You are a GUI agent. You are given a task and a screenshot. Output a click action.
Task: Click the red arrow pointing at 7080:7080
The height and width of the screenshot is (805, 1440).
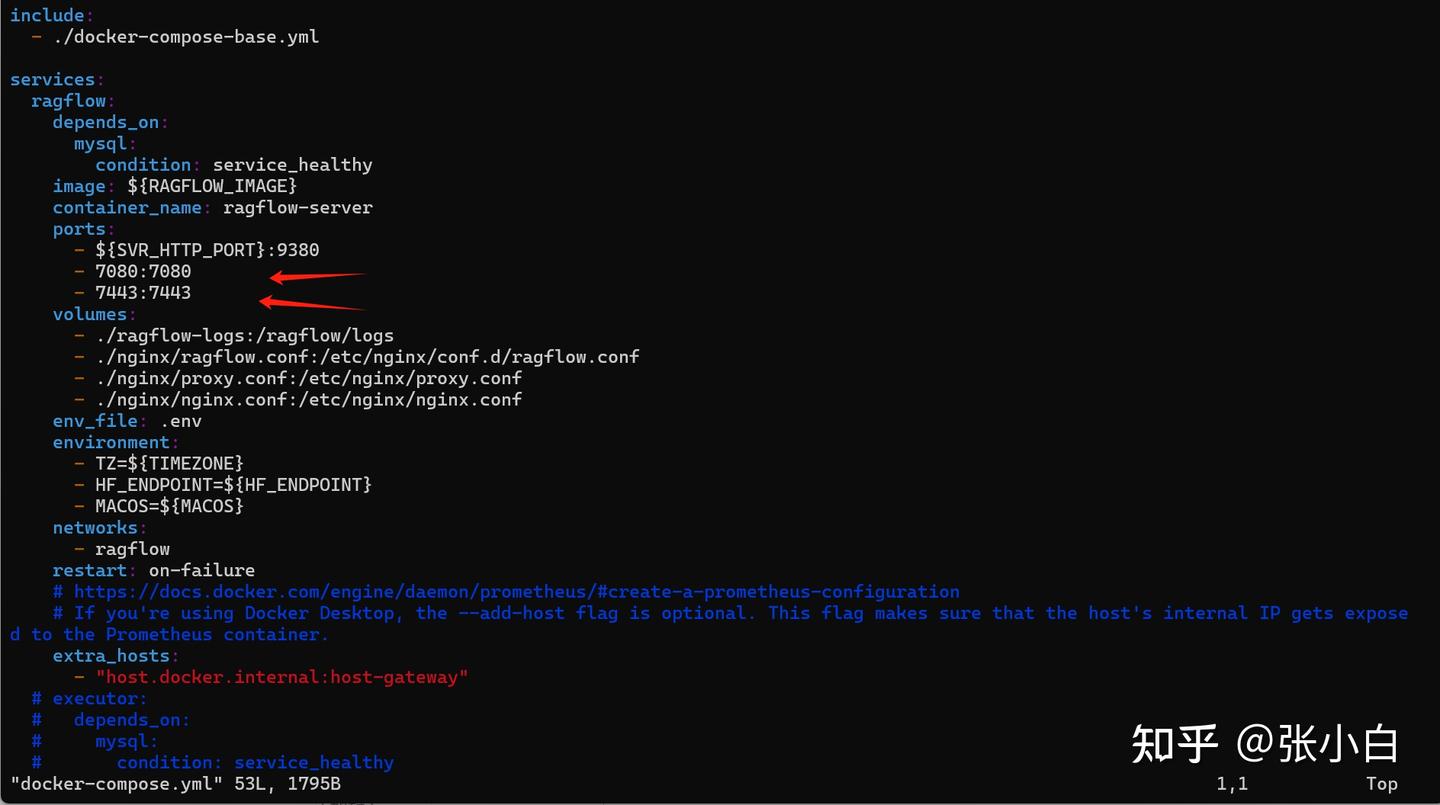tap(318, 276)
